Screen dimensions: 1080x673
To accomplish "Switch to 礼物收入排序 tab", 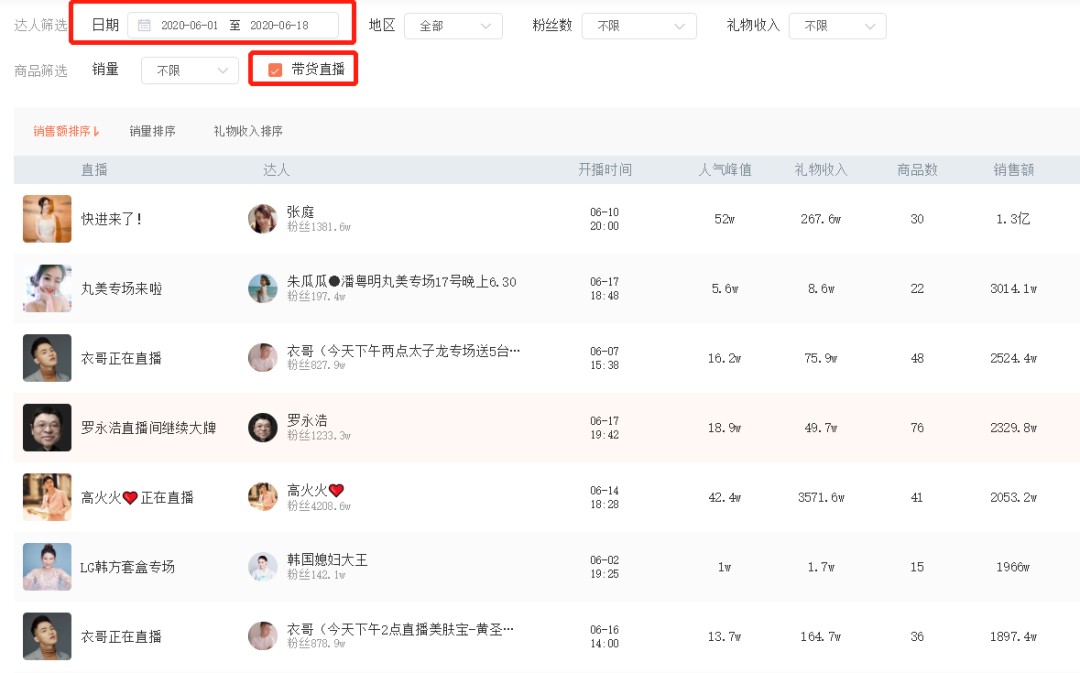I will click(x=248, y=131).
